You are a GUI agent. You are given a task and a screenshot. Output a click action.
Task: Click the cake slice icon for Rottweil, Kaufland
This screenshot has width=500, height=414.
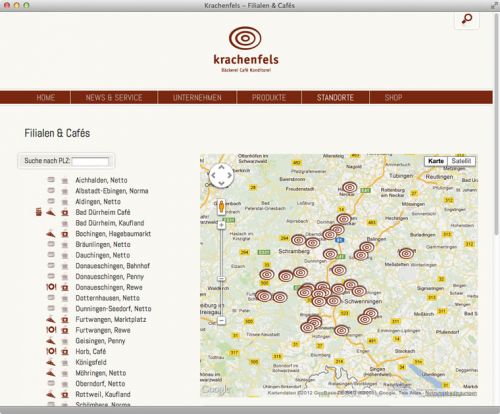[51, 394]
